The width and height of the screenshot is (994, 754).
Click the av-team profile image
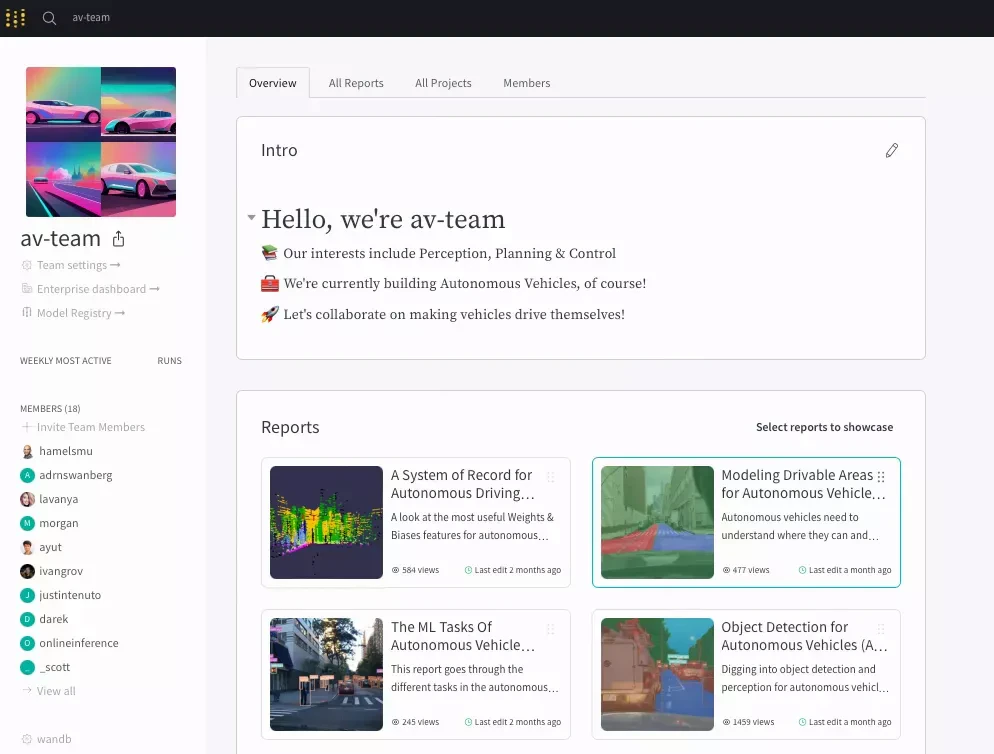pos(100,141)
